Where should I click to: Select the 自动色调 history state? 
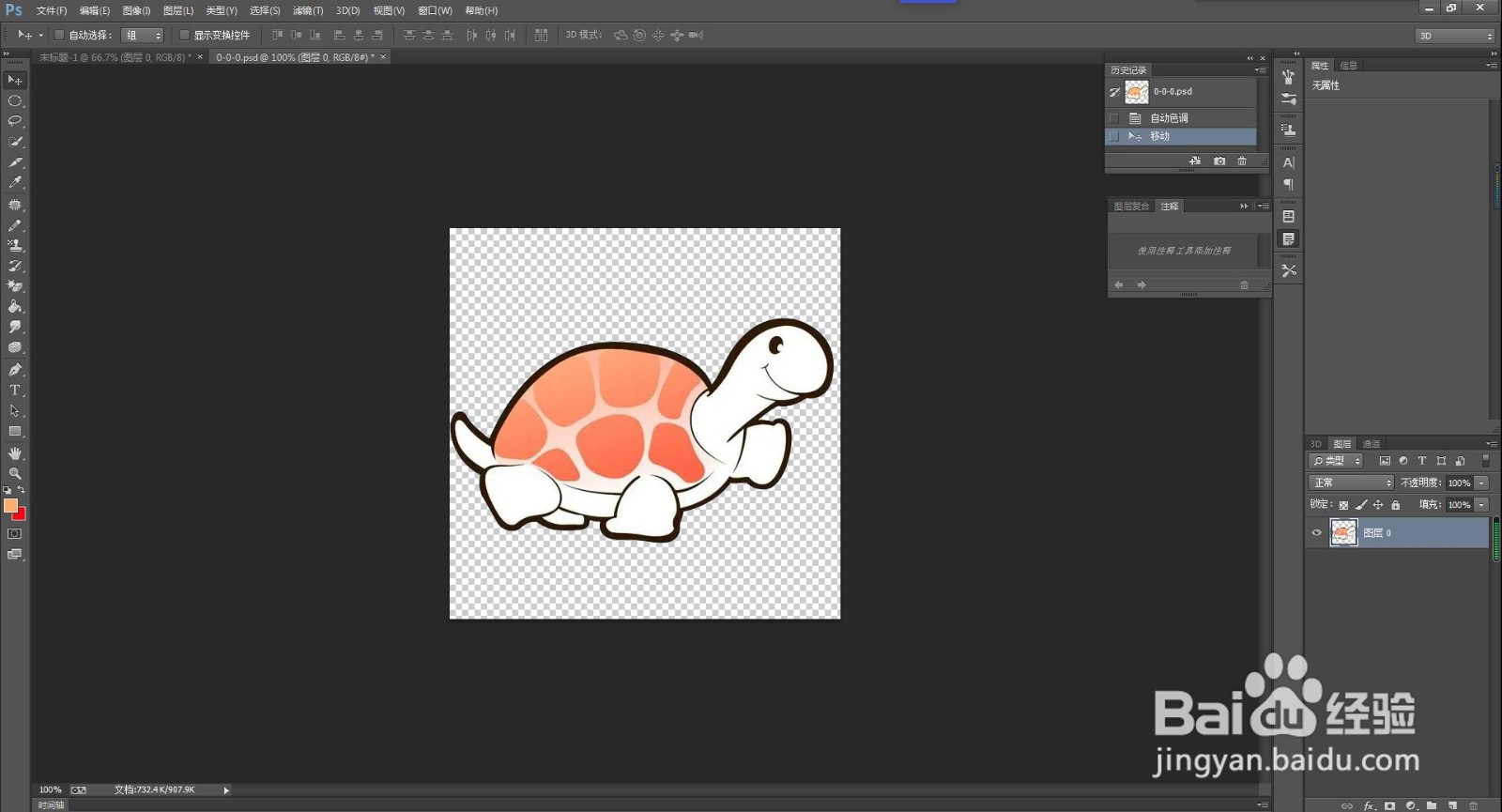pos(1181,118)
